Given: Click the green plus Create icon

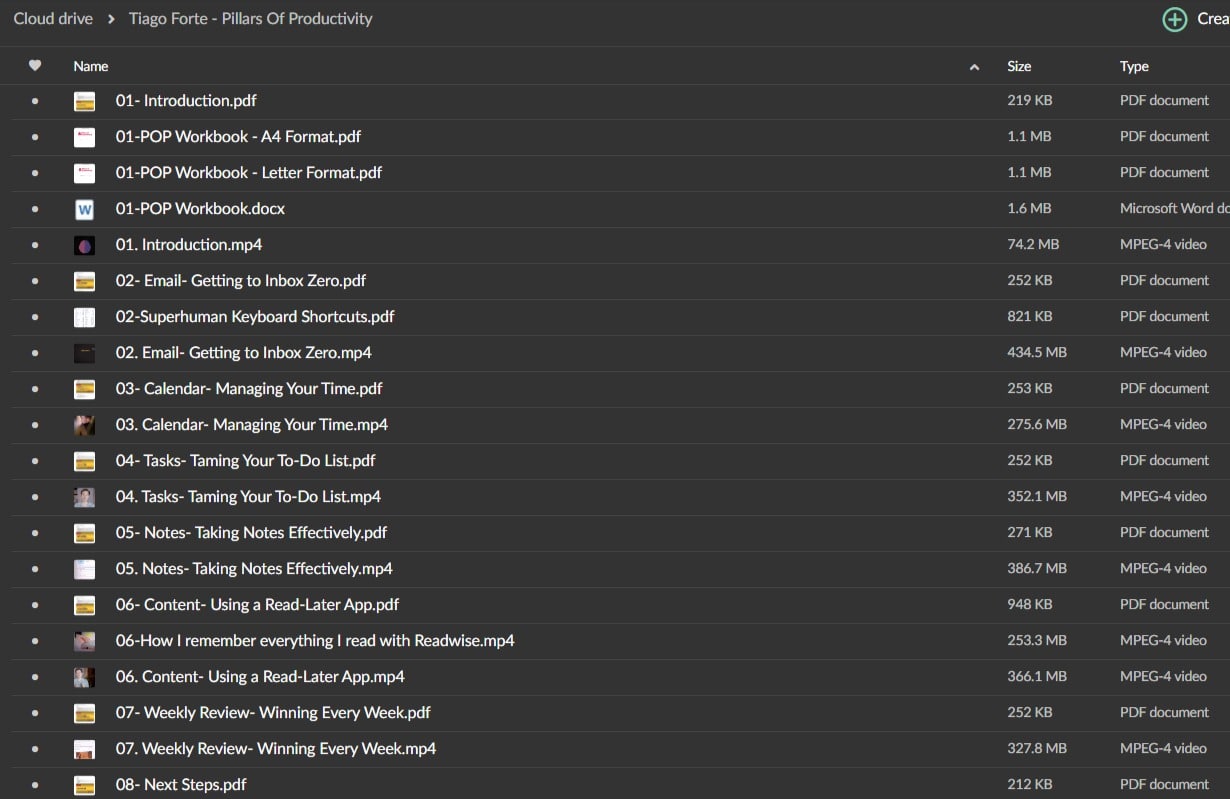Looking at the screenshot, I should pos(1174,19).
